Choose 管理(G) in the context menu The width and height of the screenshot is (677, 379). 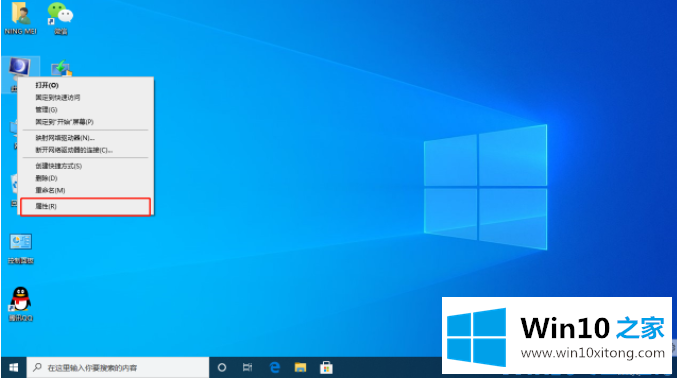(85, 110)
